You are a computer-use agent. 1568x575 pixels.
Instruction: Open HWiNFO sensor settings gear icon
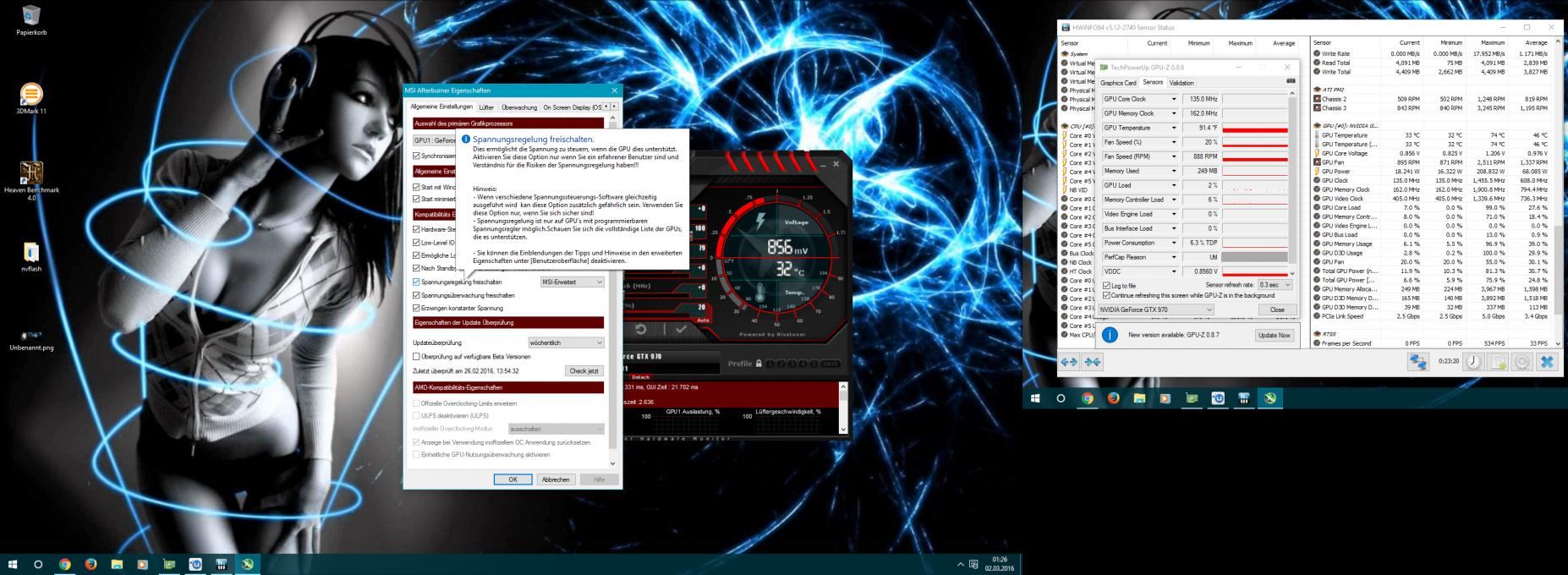[1521, 362]
